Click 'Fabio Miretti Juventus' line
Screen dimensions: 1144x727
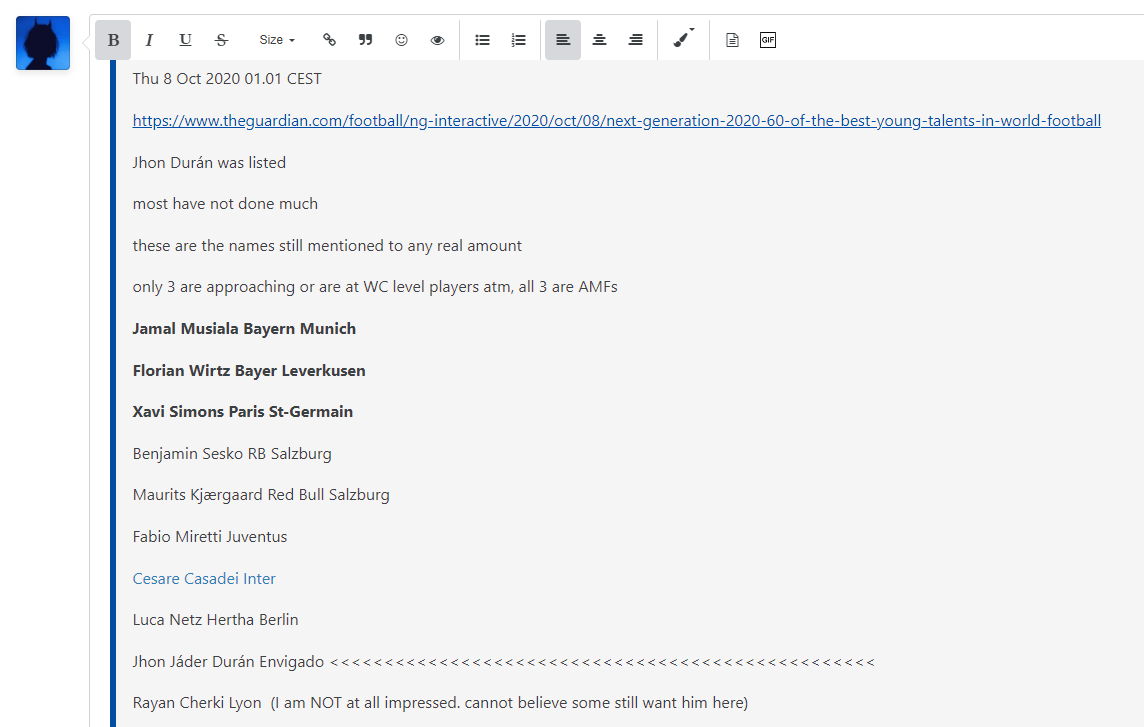click(210, 536)
